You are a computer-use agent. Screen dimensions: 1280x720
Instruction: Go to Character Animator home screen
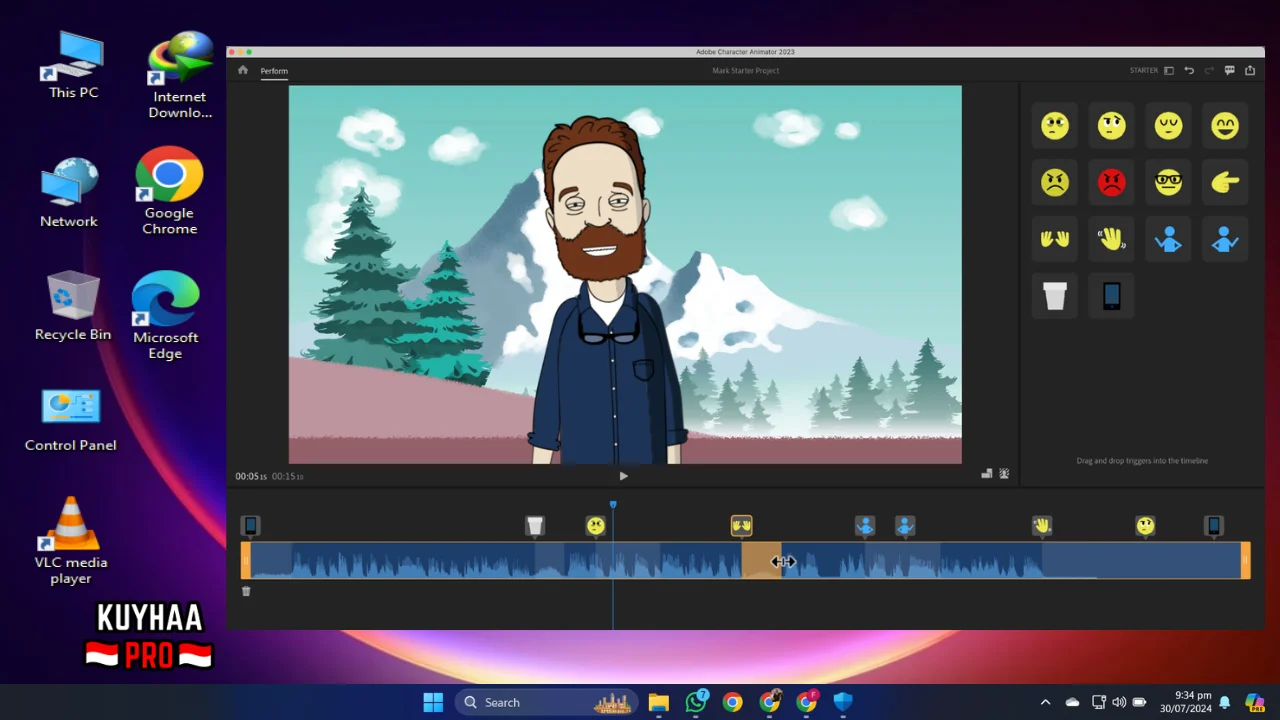coord(243,70)
